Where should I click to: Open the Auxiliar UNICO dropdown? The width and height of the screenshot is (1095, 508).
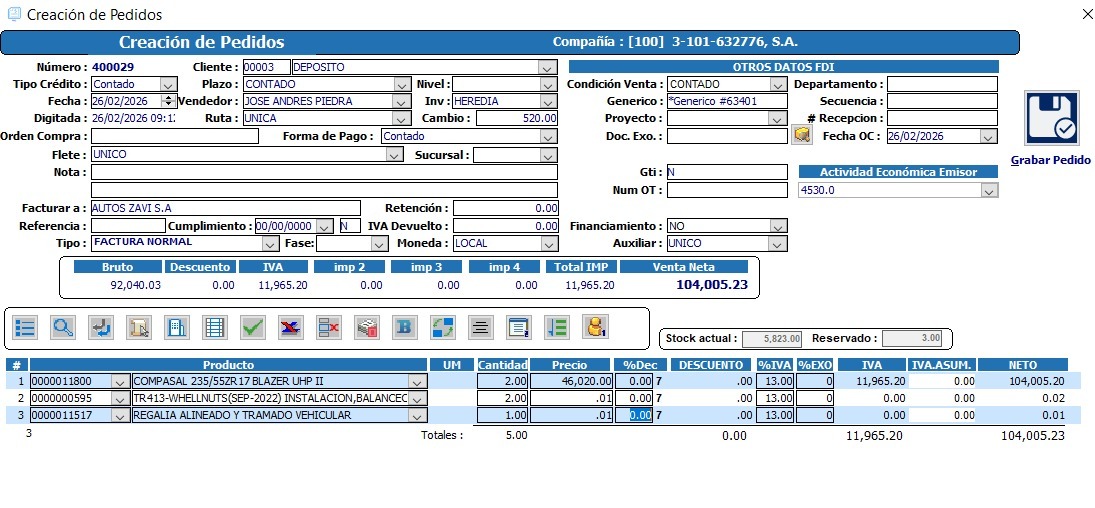pos(779,244)
